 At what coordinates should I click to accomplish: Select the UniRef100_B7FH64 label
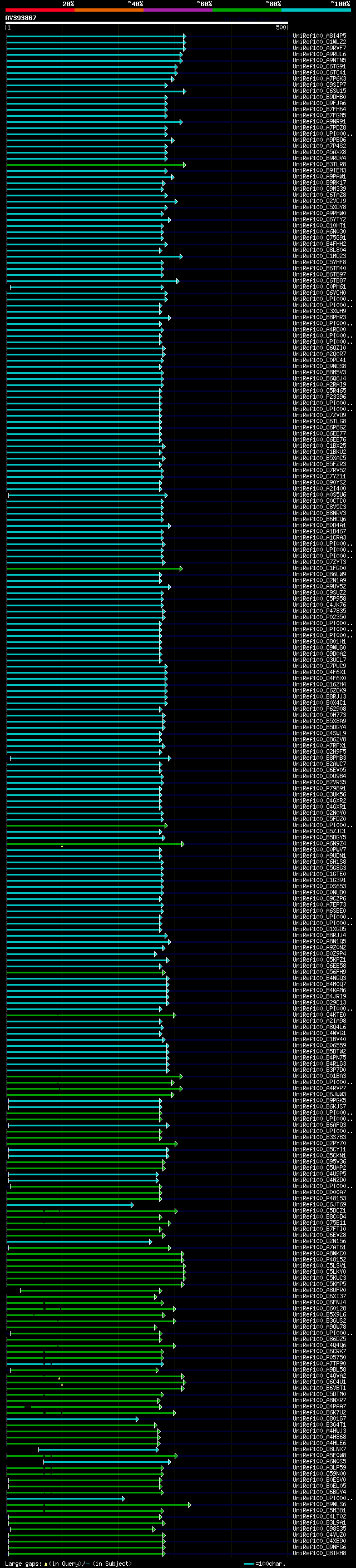click(x=319, y=110)
